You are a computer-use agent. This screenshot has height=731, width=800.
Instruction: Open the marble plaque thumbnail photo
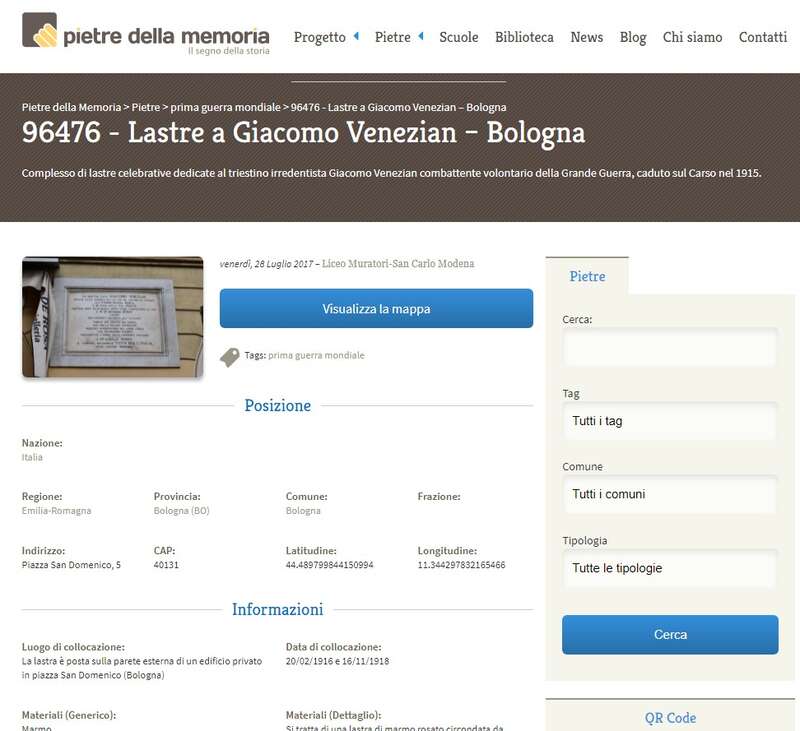[x=112, y=317]
